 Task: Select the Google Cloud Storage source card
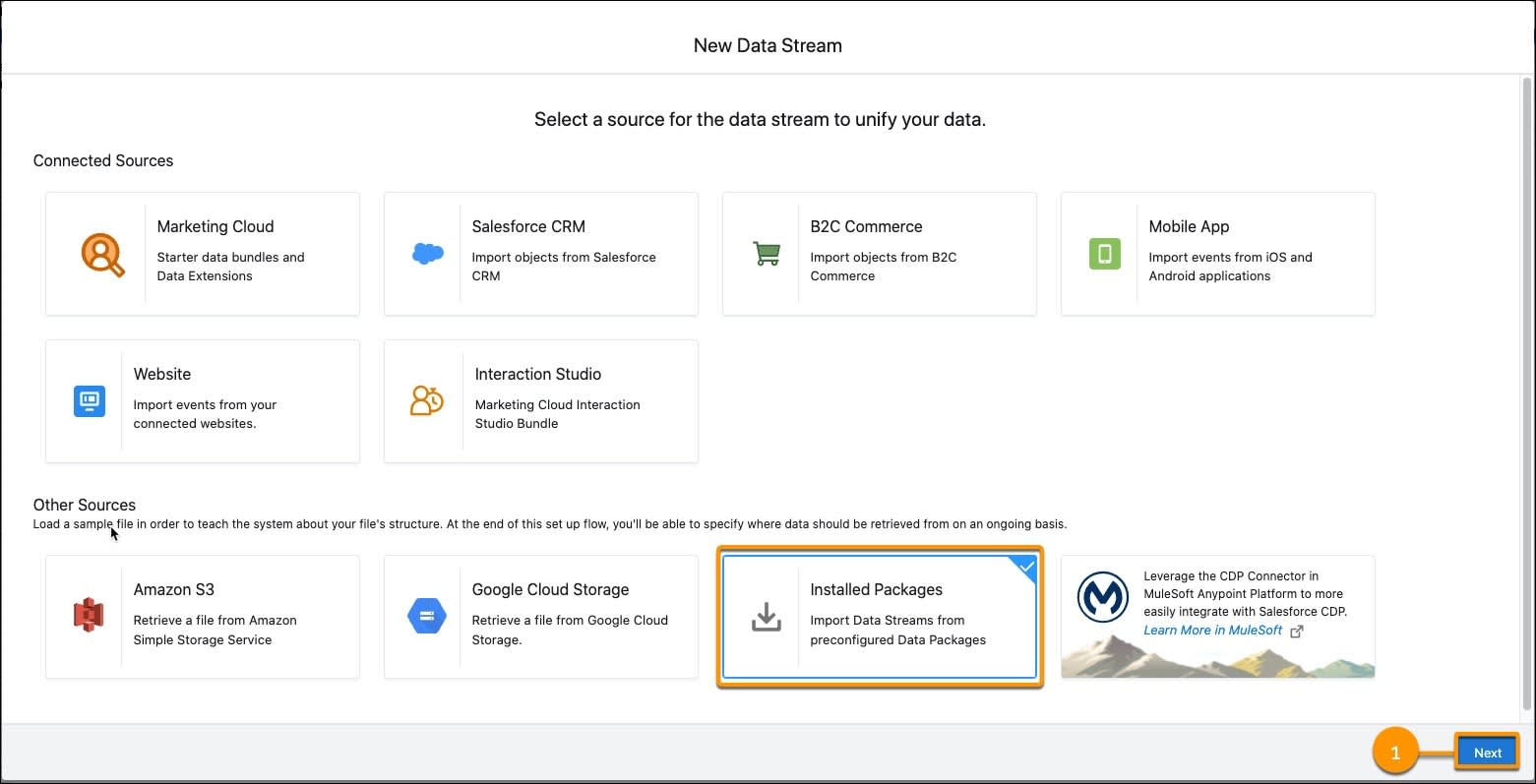point(540,616)
